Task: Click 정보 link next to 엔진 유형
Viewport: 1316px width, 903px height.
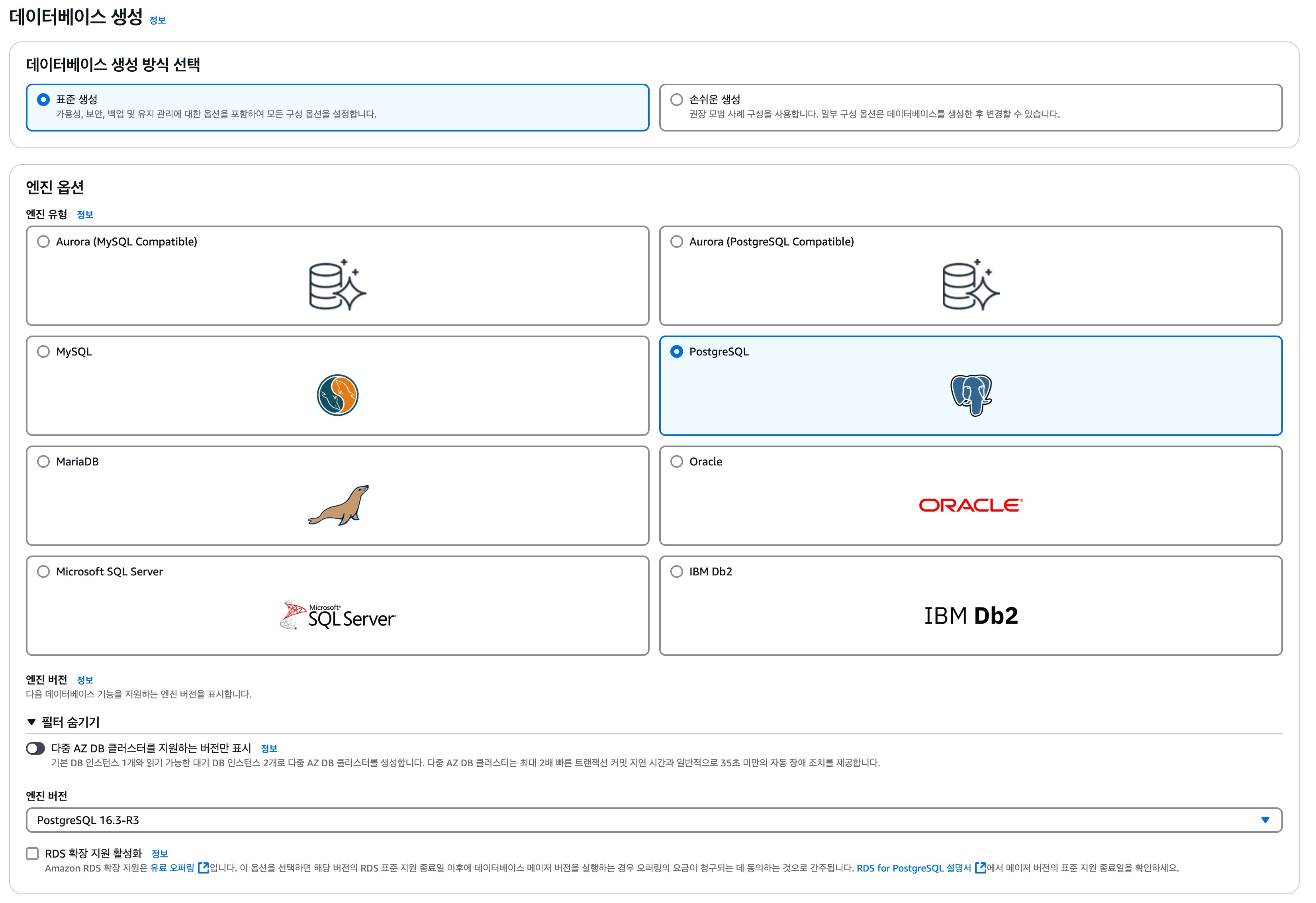Action: coord(85,215)
